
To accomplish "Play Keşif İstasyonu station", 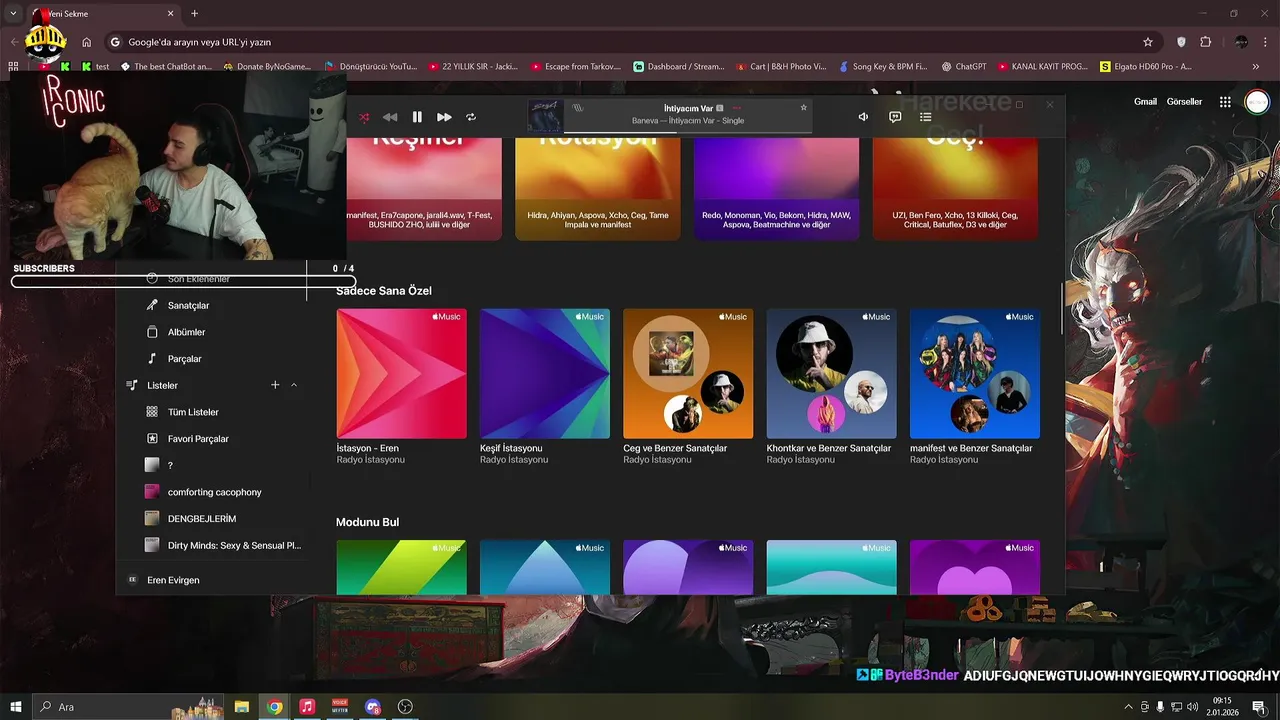I will click(545, 373).
